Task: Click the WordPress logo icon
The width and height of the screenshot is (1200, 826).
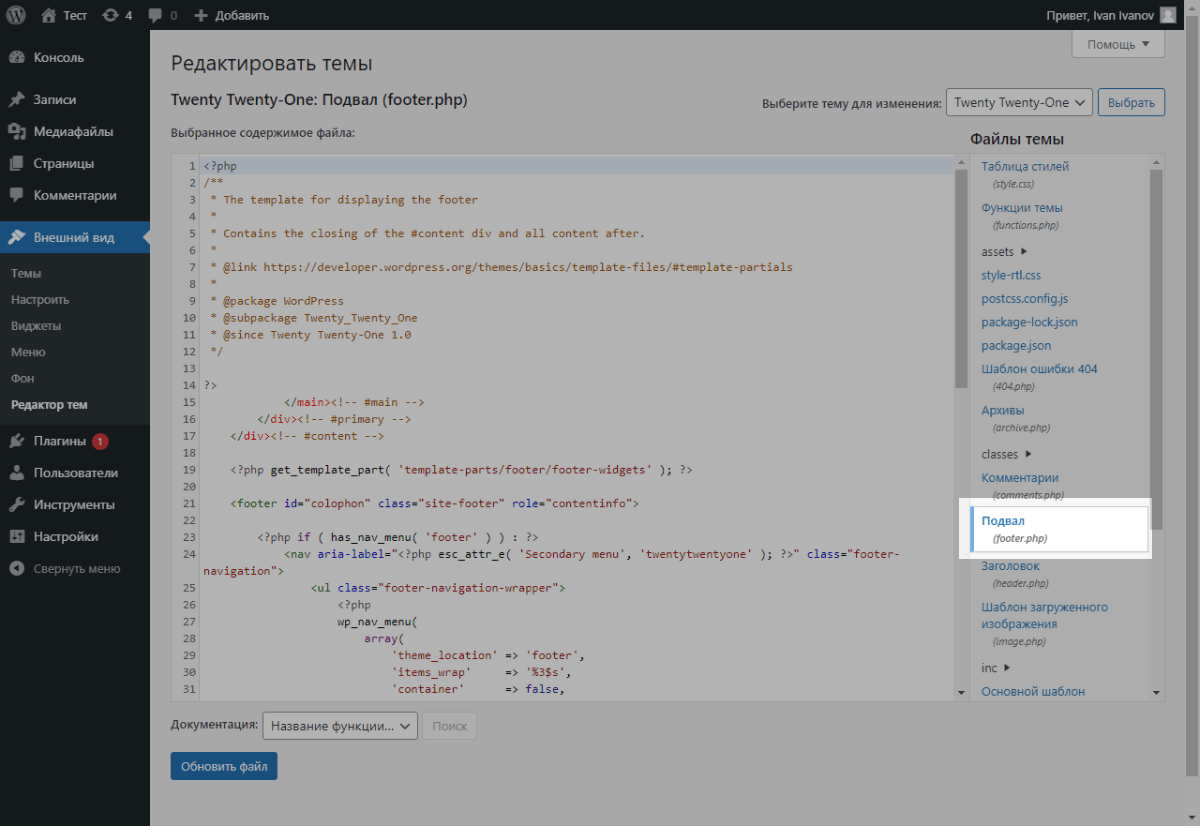Action: pos(16,15)
